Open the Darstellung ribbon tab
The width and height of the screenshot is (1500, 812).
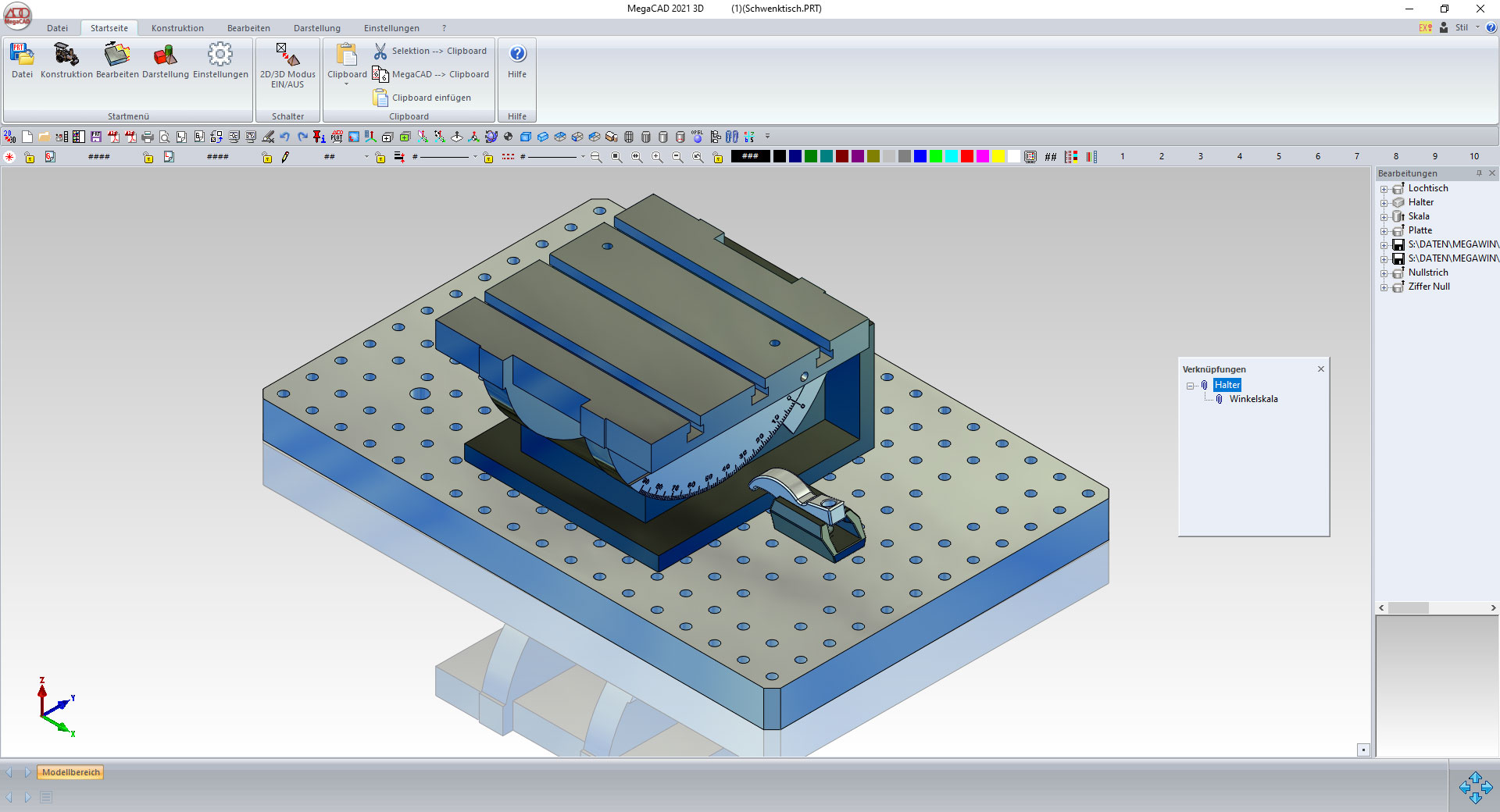click(x=316, y=28)
